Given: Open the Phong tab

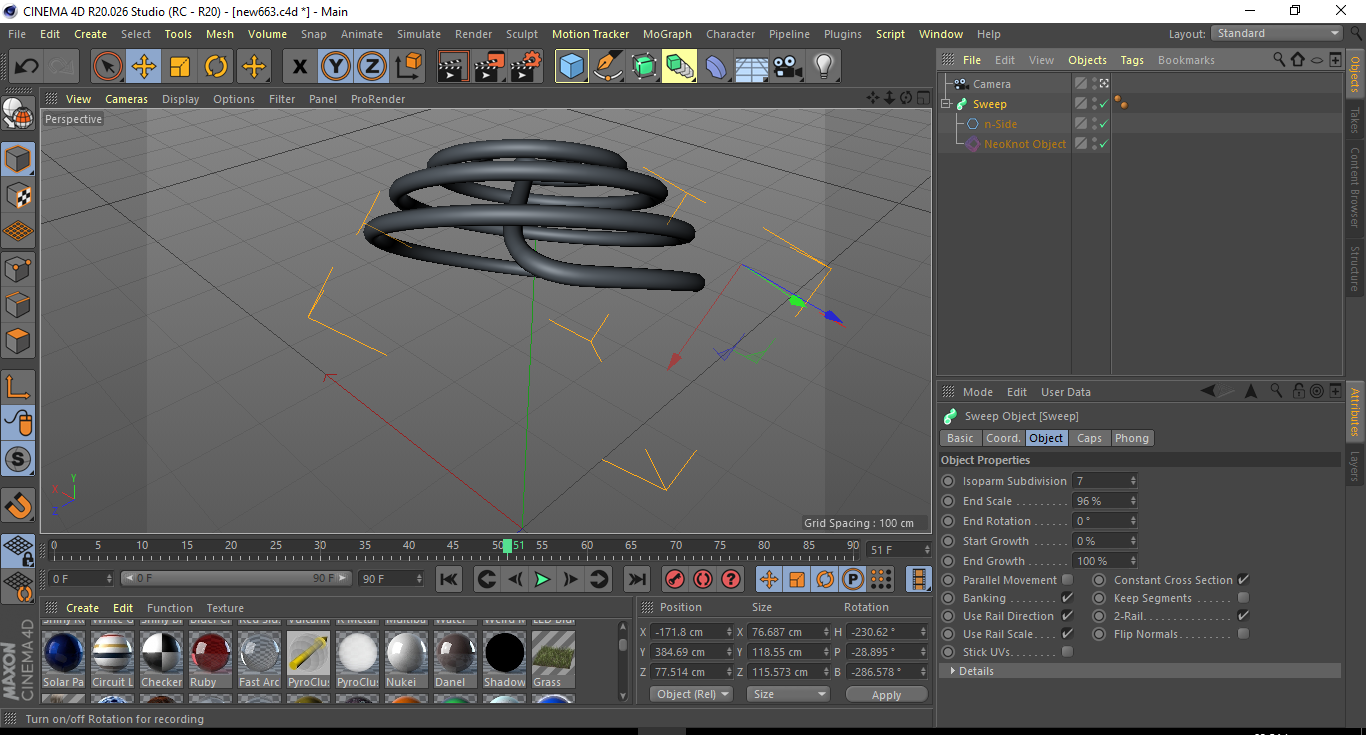Looking at the screenshot, I should pyautogui.click(x=1132, y=438).
